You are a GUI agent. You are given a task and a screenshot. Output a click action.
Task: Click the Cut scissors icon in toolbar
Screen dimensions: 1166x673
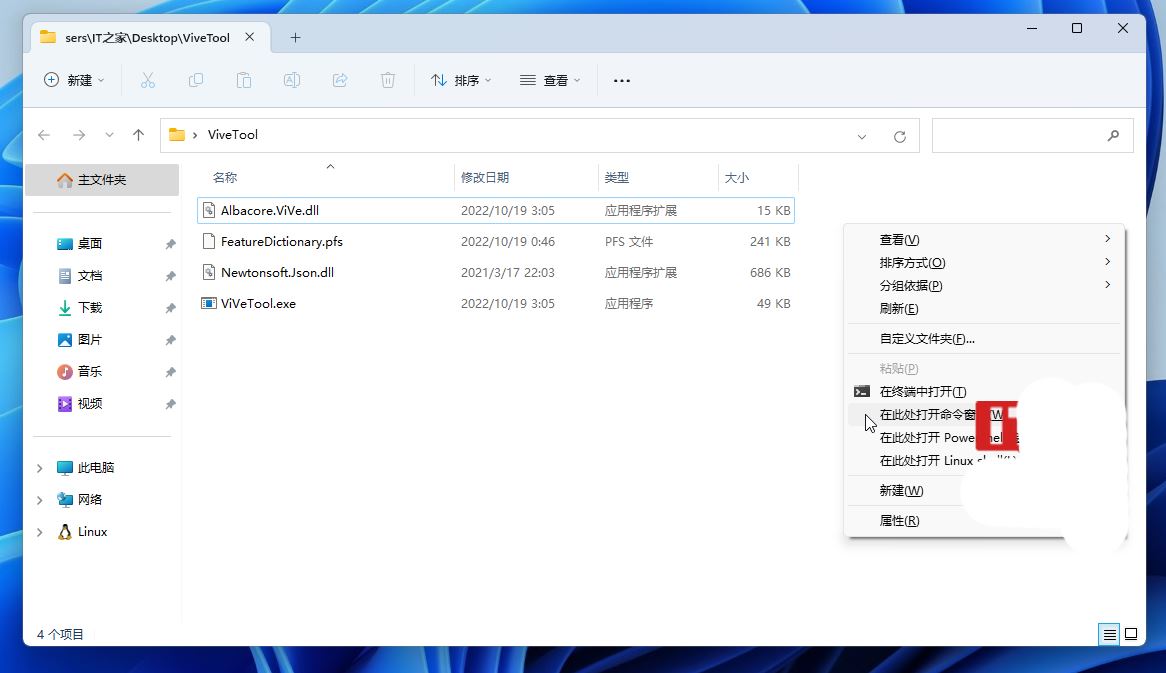tap(148, 80)
